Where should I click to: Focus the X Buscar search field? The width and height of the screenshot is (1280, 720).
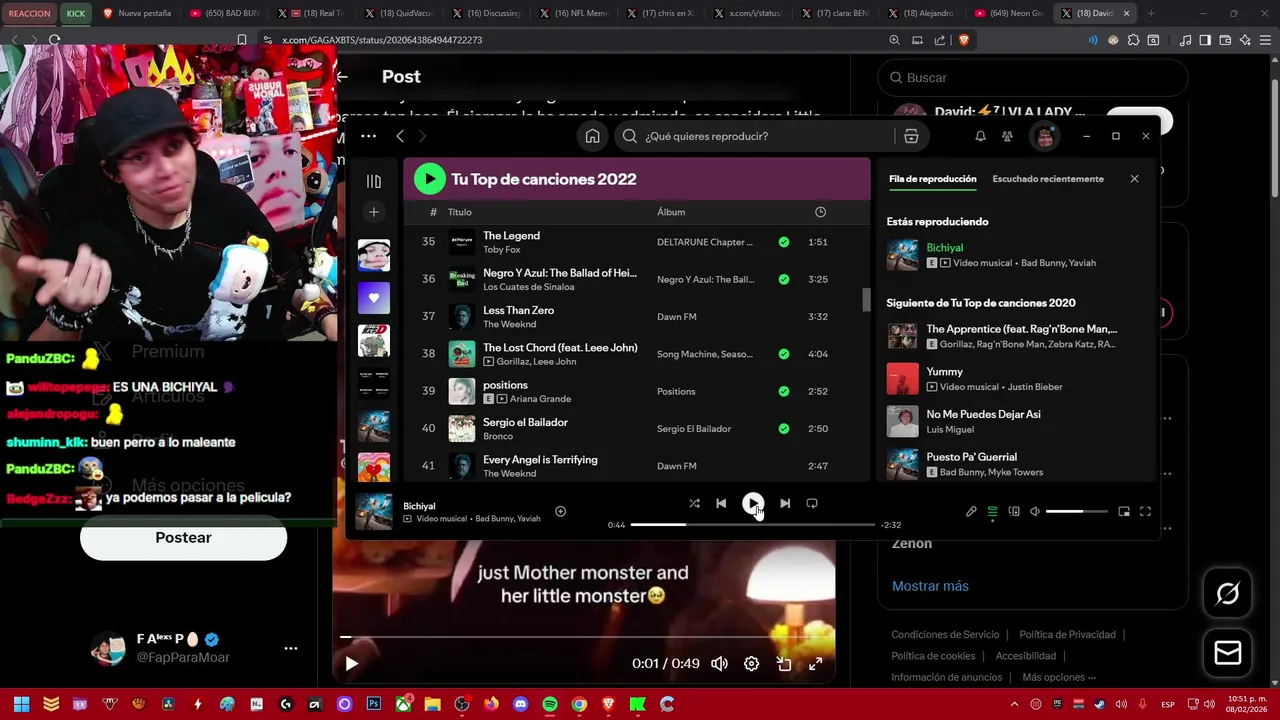pyautogui.click(x=1033, y=77)
